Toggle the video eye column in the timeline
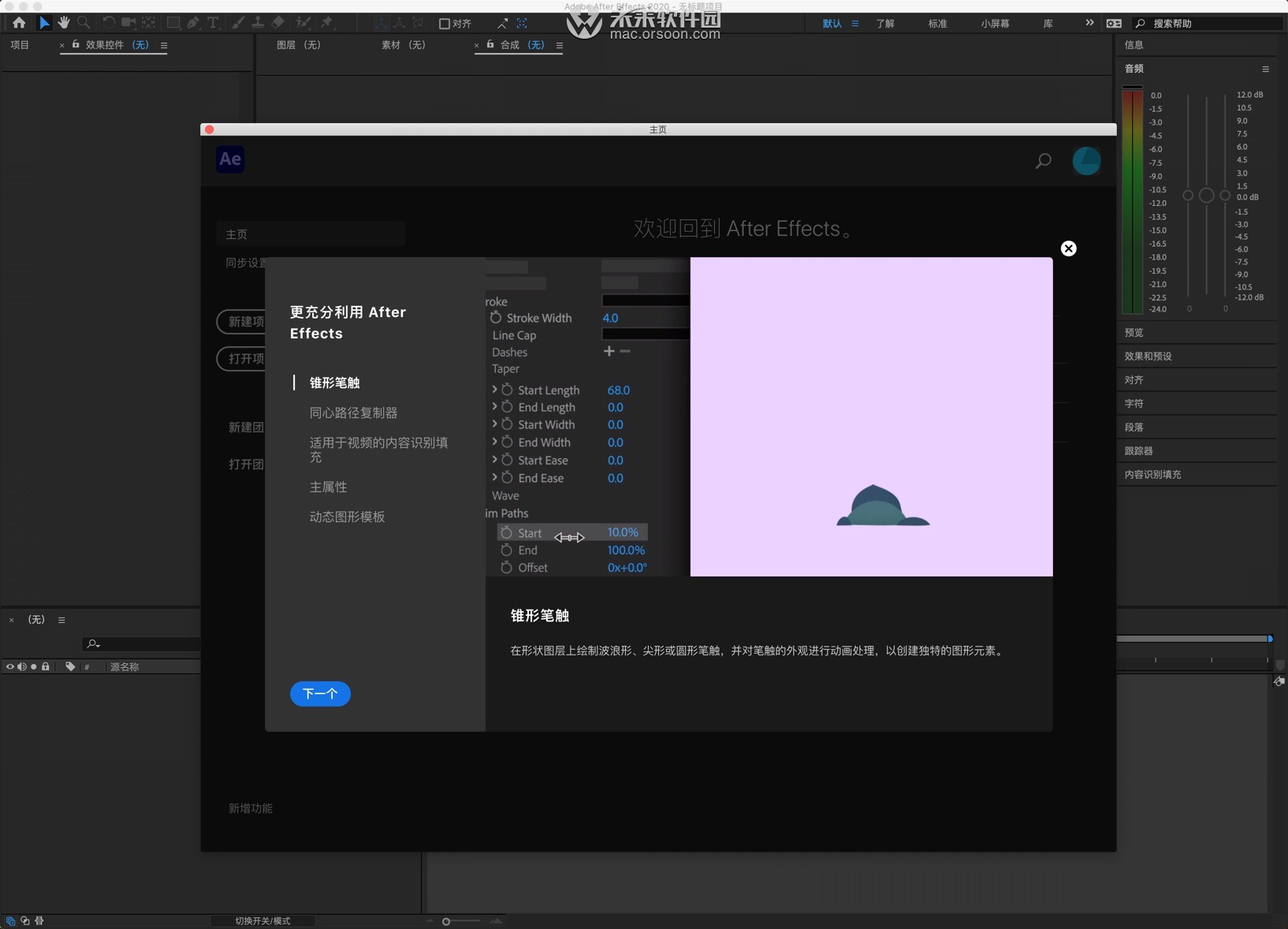 [10, 666]
